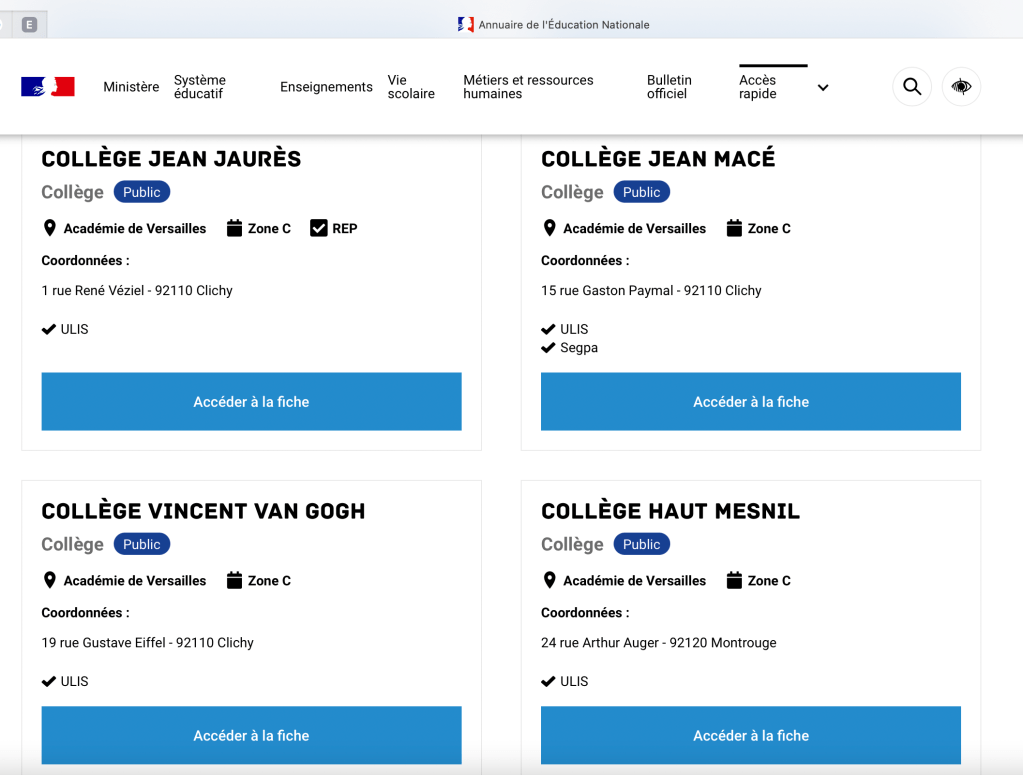Toggle accessibility eye icon in header
The height and width of the screenshot is (775, 1023).
(961, 87)
